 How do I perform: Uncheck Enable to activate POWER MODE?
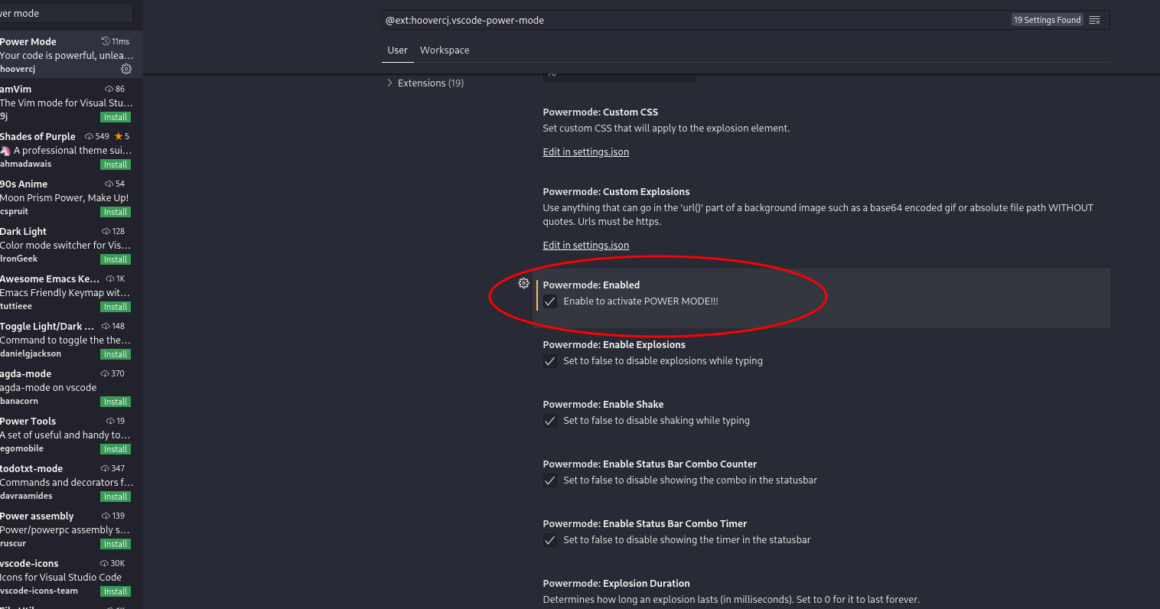549,301
